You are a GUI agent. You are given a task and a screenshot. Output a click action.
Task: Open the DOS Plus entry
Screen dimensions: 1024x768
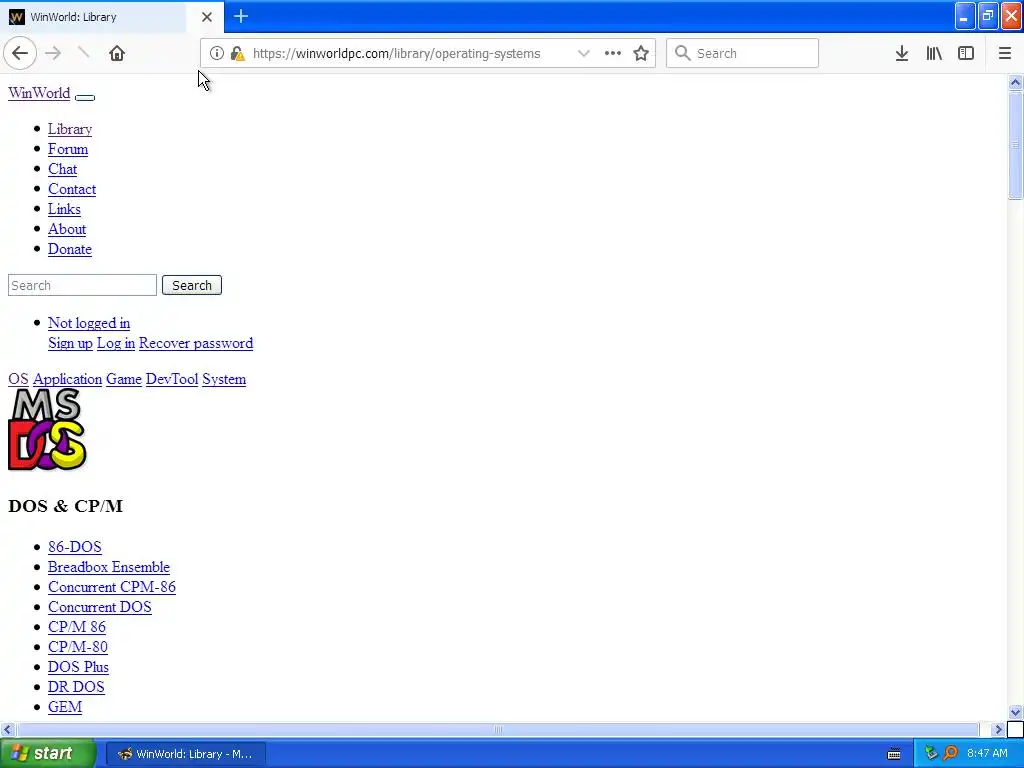pos(78,667)
